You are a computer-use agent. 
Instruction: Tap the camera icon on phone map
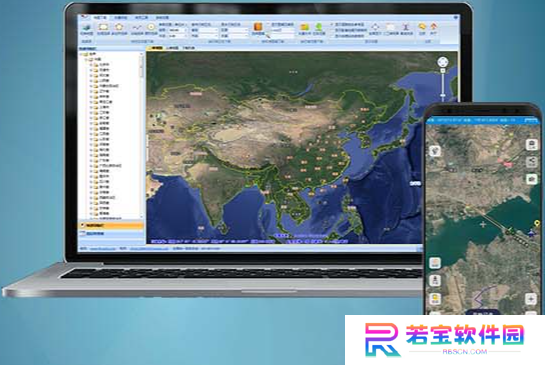(x=531, y=179)
